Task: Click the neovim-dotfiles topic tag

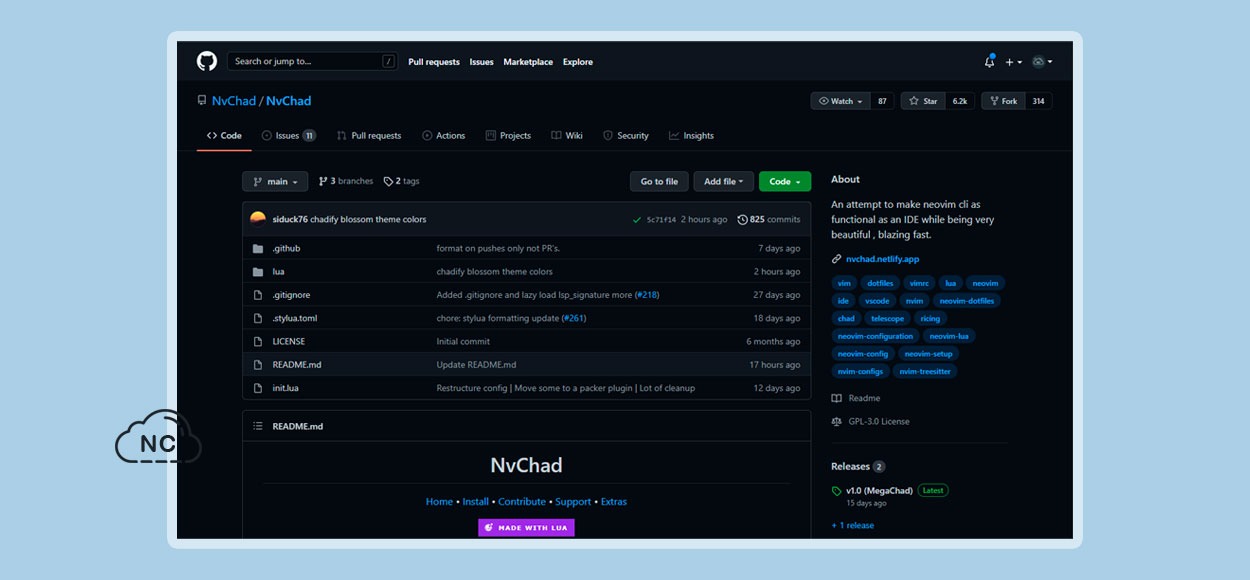Action: 967,301
